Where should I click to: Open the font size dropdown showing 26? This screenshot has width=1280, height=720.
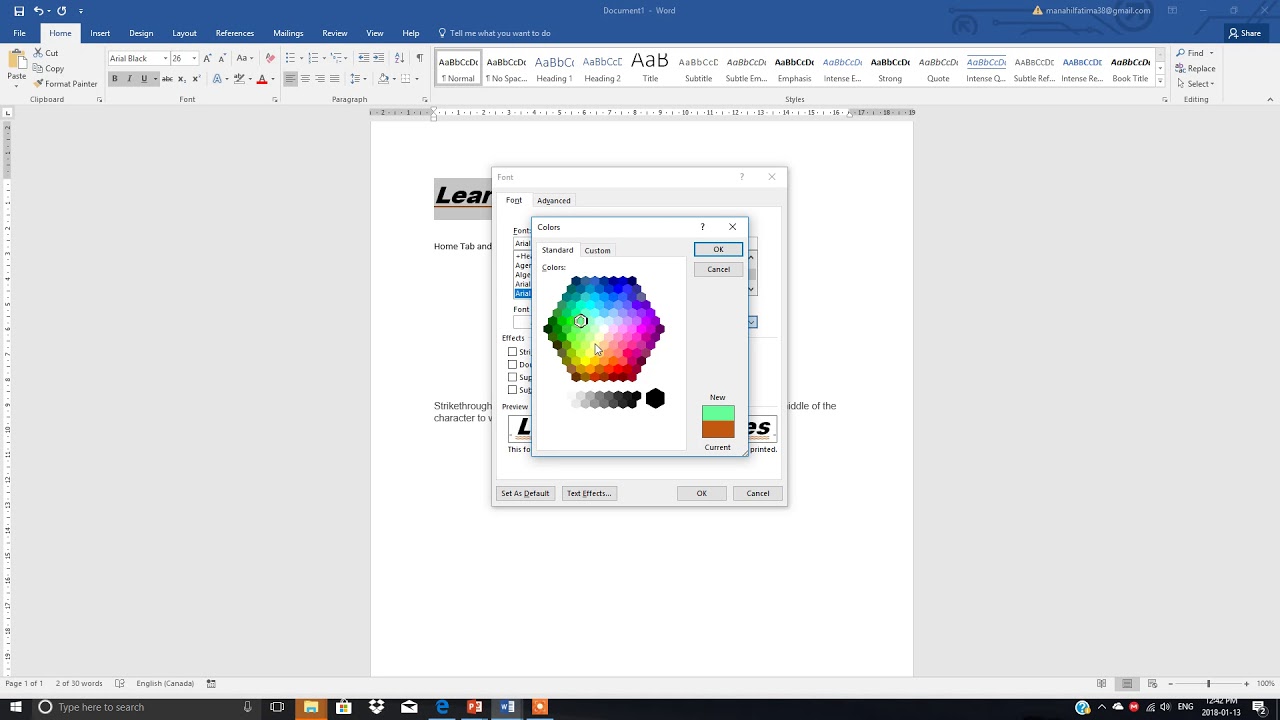click(x=194, y=58)
